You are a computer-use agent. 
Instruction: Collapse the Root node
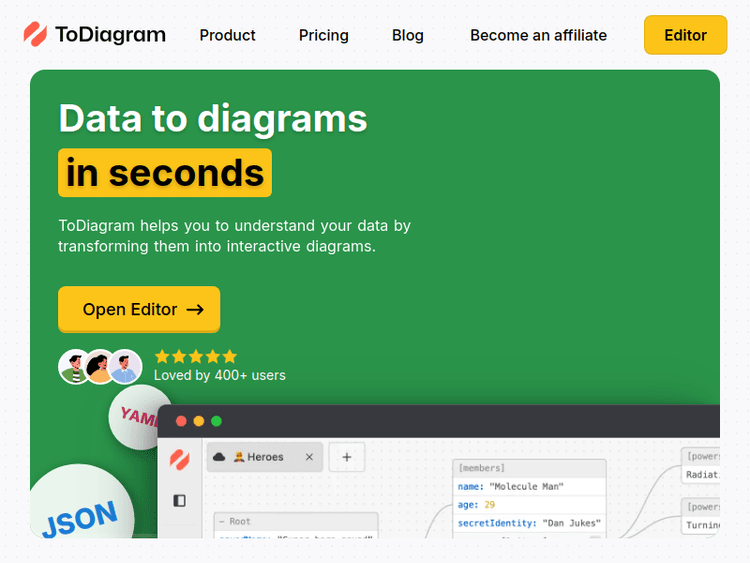222,521
